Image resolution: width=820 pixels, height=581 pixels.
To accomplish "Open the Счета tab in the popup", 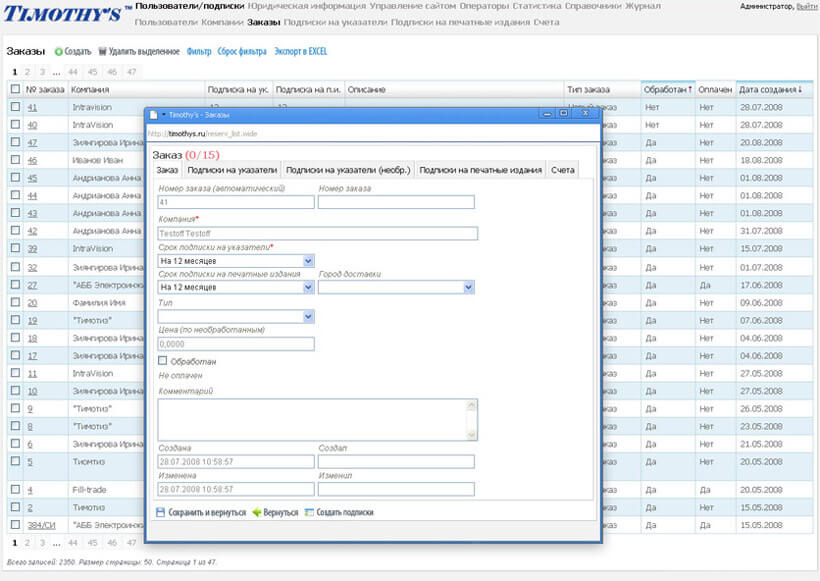I will click(563, 170).
